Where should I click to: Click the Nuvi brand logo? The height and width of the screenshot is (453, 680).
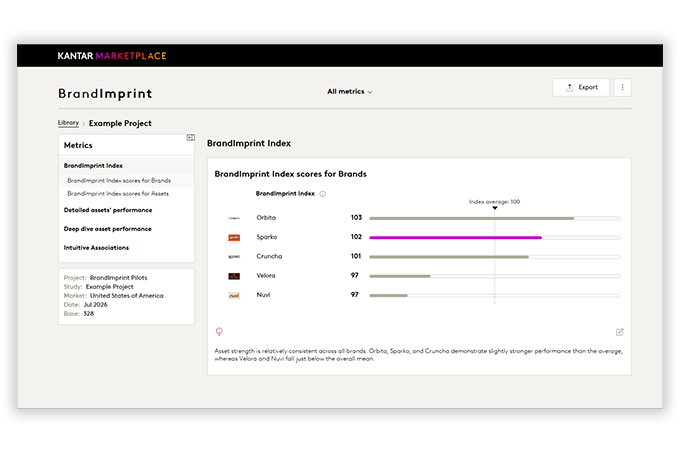click(x=234, y=296)
